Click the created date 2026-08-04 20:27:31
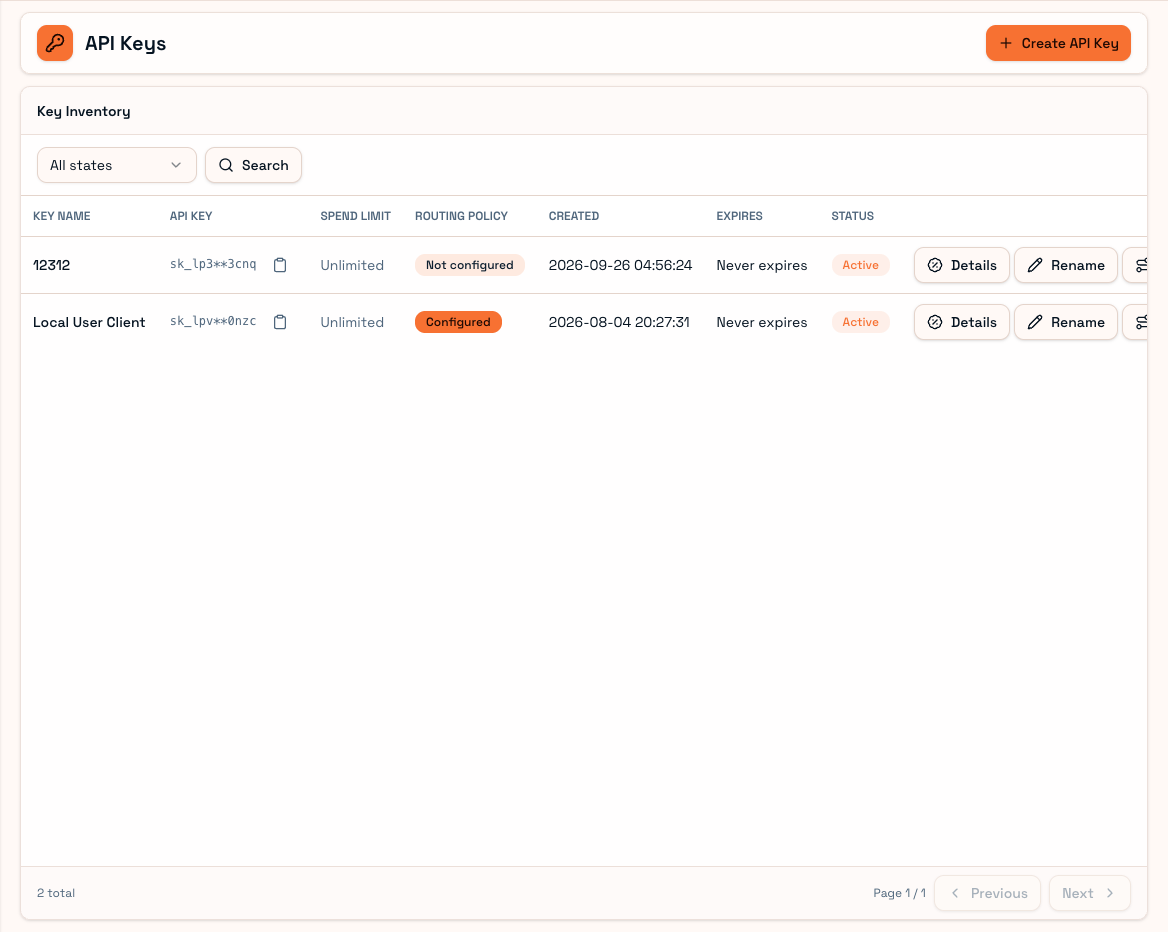 pyautogui.click(x=619, y=322)
